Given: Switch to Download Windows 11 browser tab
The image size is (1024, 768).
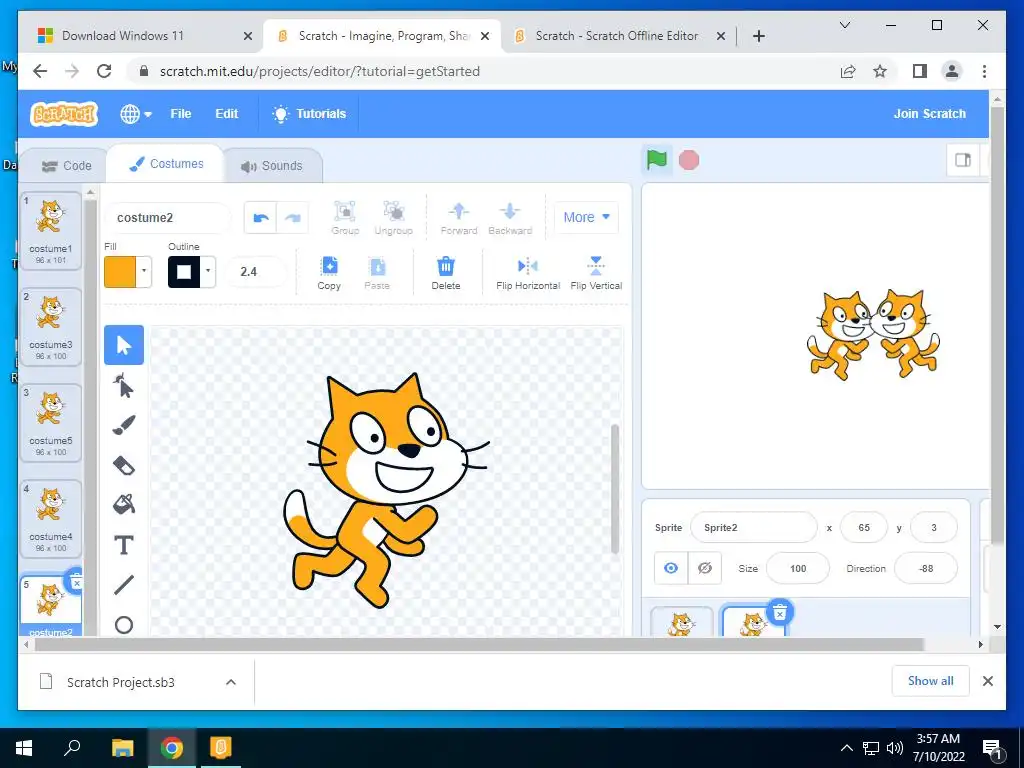Looking at the screenshot, I should click(x=140, y=36).
